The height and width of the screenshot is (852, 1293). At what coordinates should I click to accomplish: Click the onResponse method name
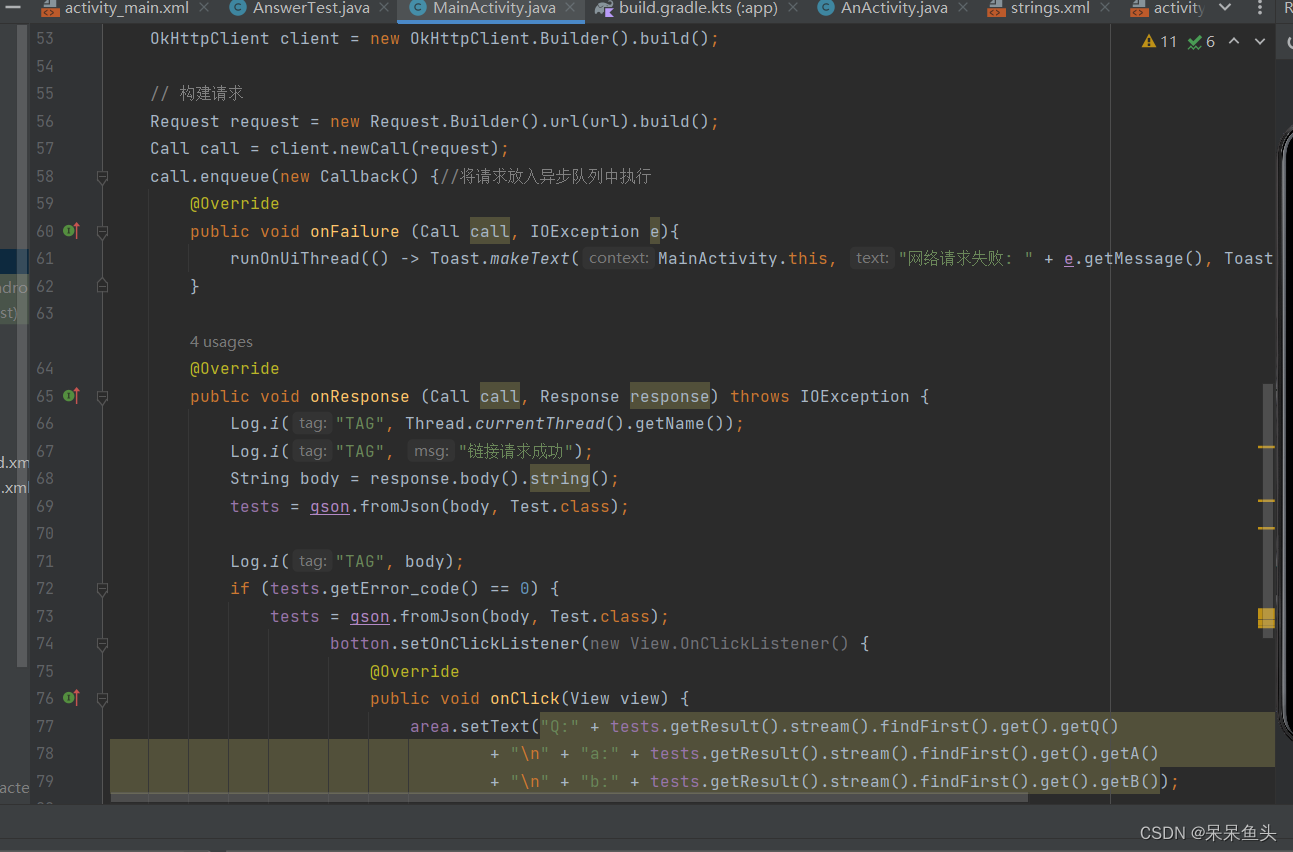click(360, 396)
